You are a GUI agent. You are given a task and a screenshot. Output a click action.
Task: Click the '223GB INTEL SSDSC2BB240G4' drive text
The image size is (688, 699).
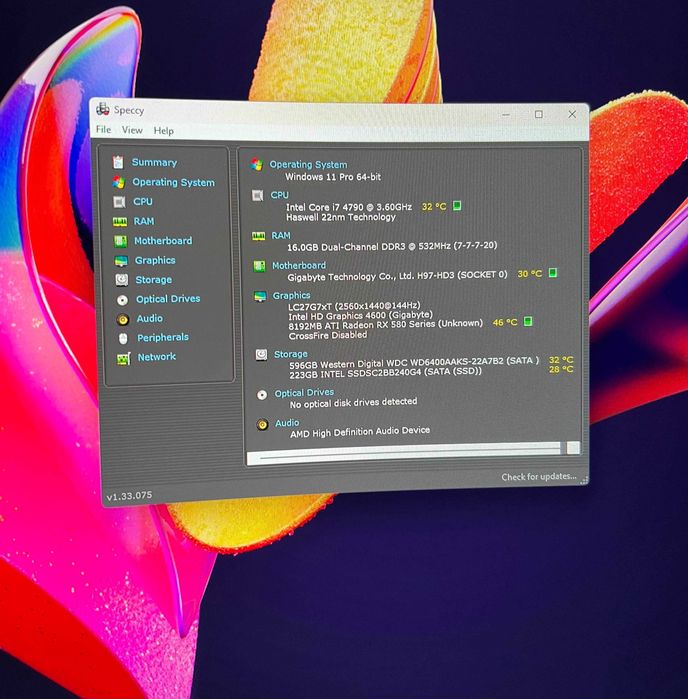(386, 373)
